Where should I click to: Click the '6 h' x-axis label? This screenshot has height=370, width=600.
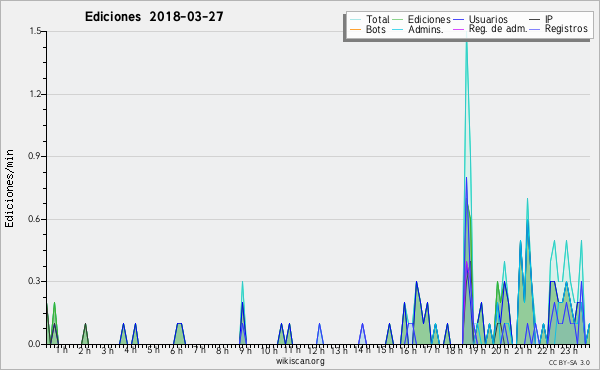click(x=176, y=350)
